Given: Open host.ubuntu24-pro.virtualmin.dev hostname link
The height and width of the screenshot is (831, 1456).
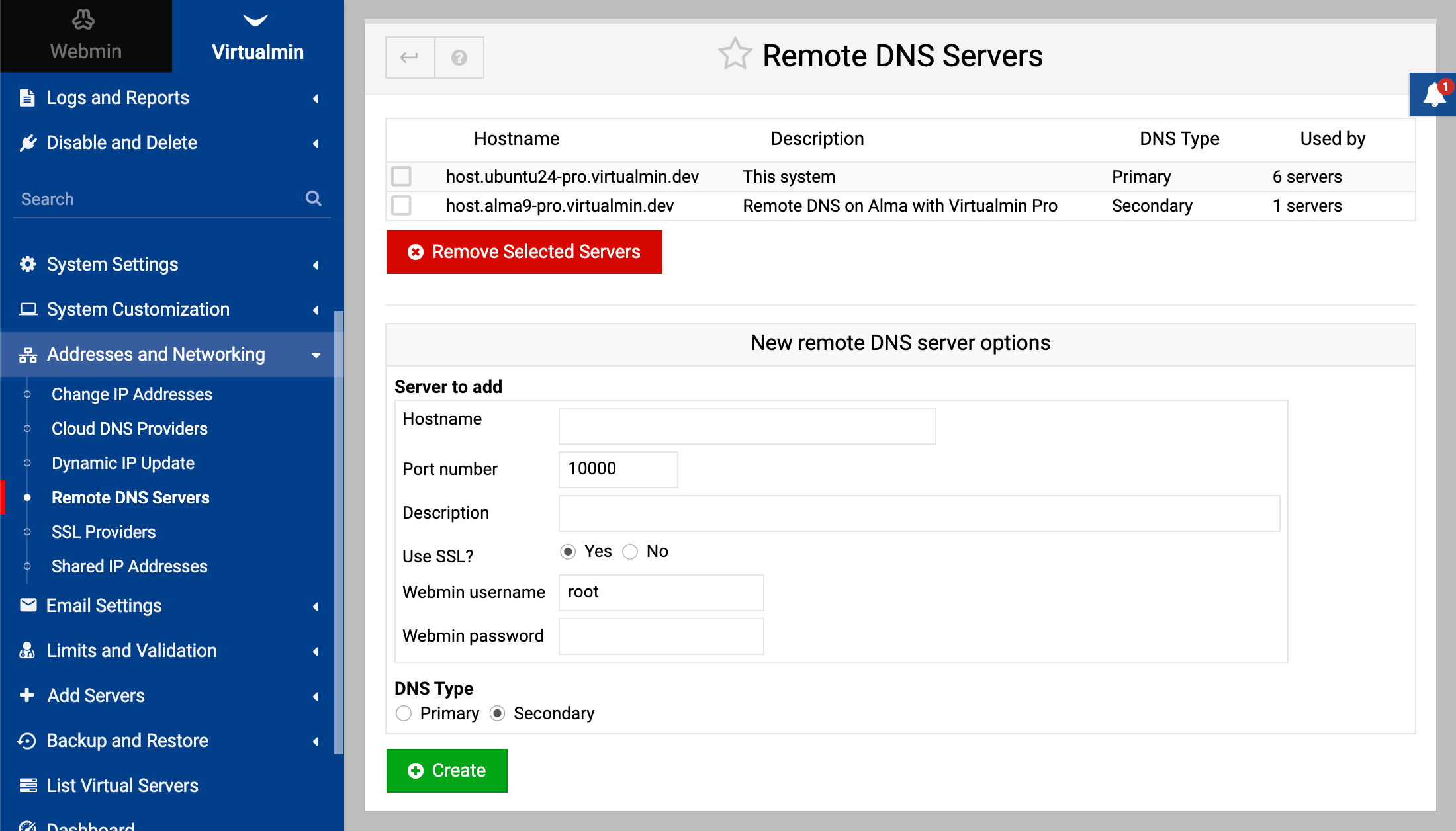Looking at the screenshot, I should 572,177.
